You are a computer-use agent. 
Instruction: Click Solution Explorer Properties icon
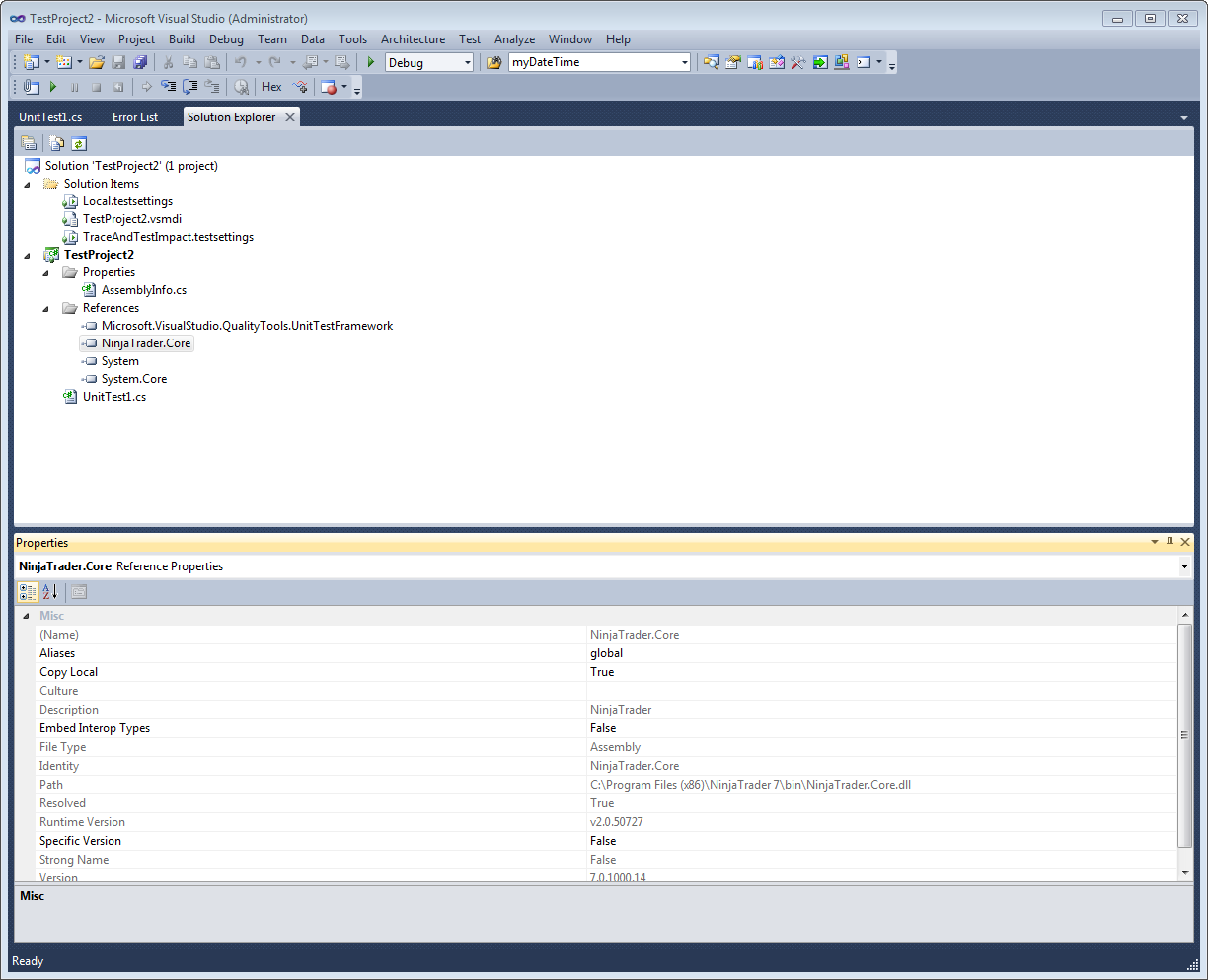point(29,143)
